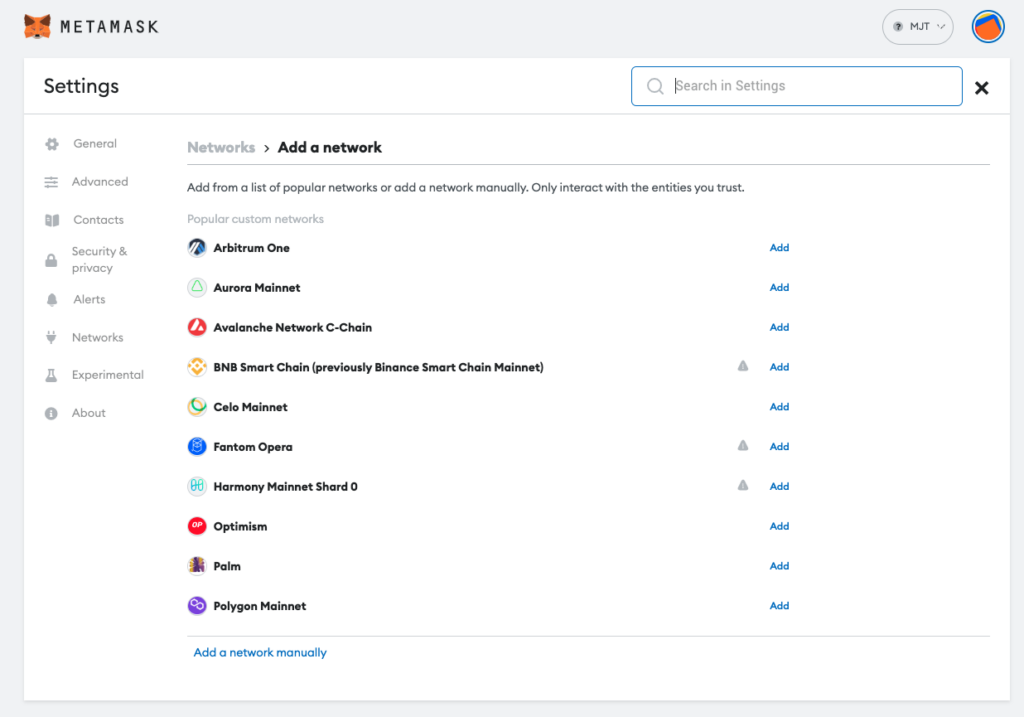The height and width of the screenshot is (717, 1024).
Task: Open the About section
Action: (x=89, y=413)
